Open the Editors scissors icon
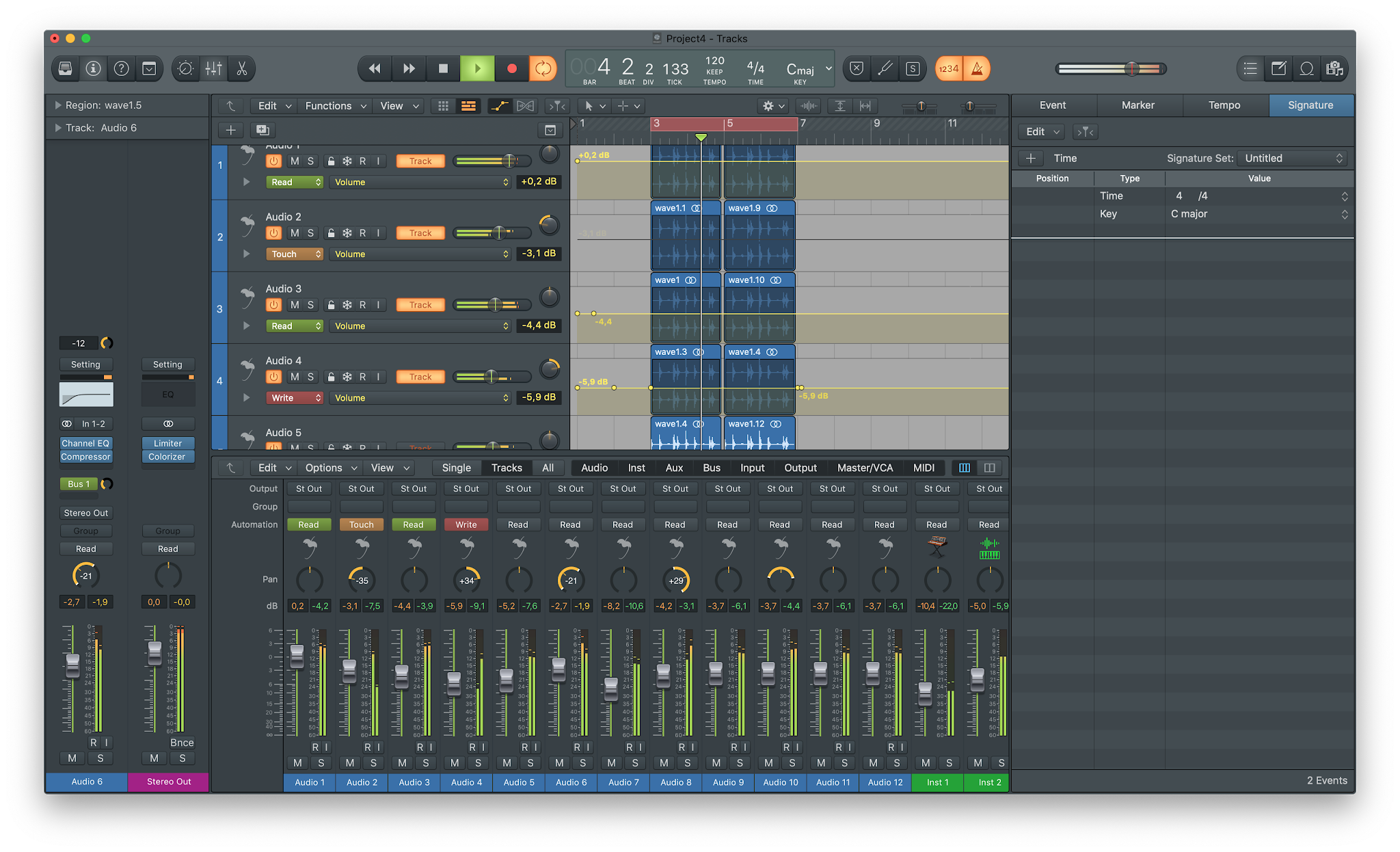This screenshot has height=852, width=1400. 241,68
